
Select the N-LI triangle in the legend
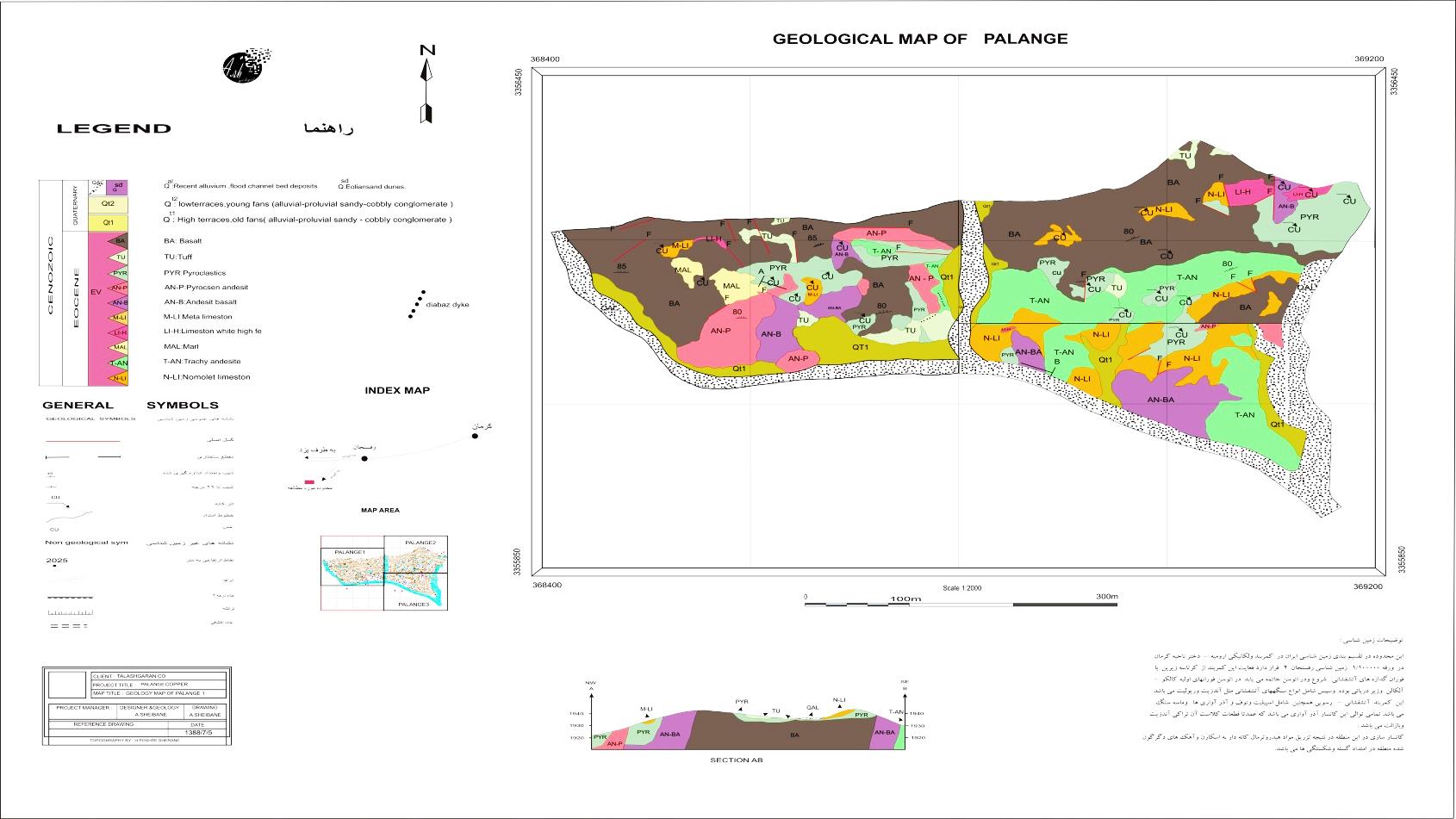pyautogui.click(x=119, y=378)
